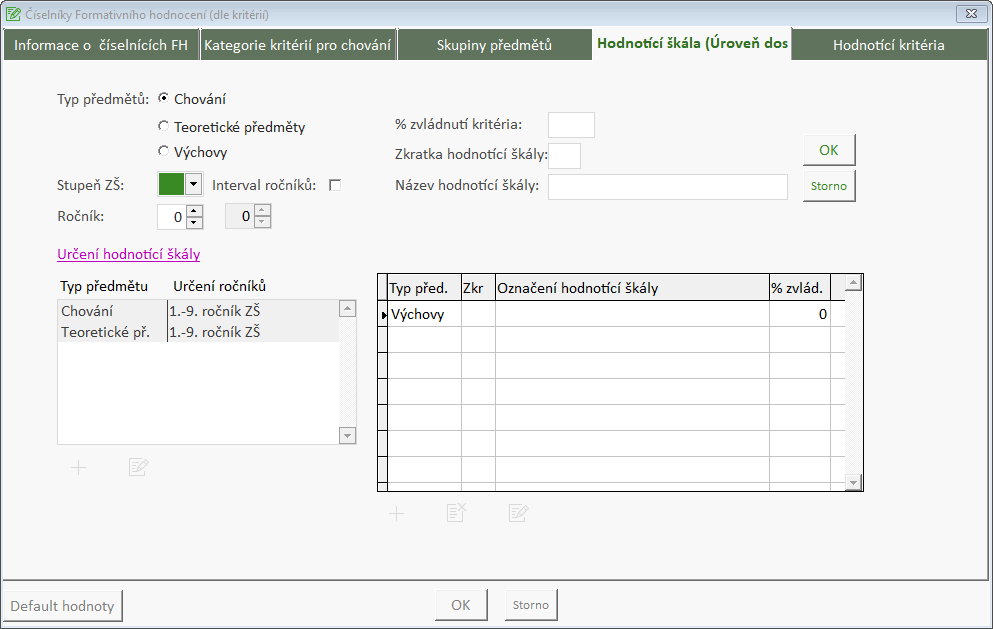Screen dimensions: 993x629
Task: Decrease the second Ročník interval value
Action: pos(263,222)
